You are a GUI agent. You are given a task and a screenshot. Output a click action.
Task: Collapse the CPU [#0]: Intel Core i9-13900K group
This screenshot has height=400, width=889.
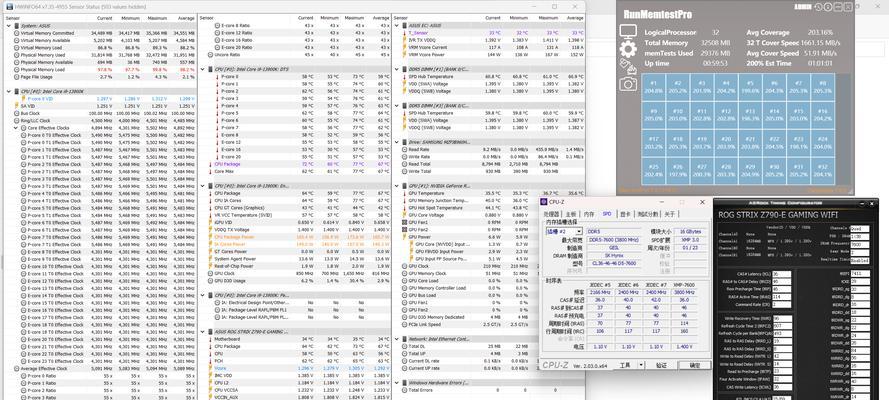pos(9,91)
